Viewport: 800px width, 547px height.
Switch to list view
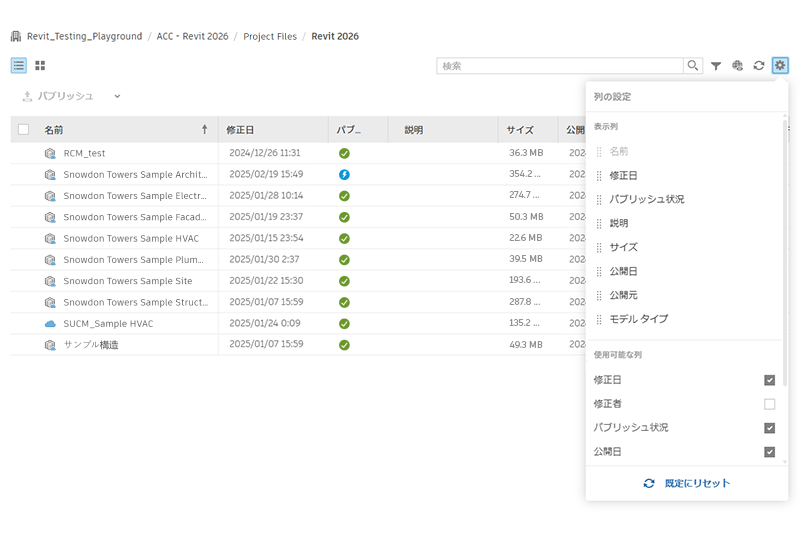[x=19, y=65]
